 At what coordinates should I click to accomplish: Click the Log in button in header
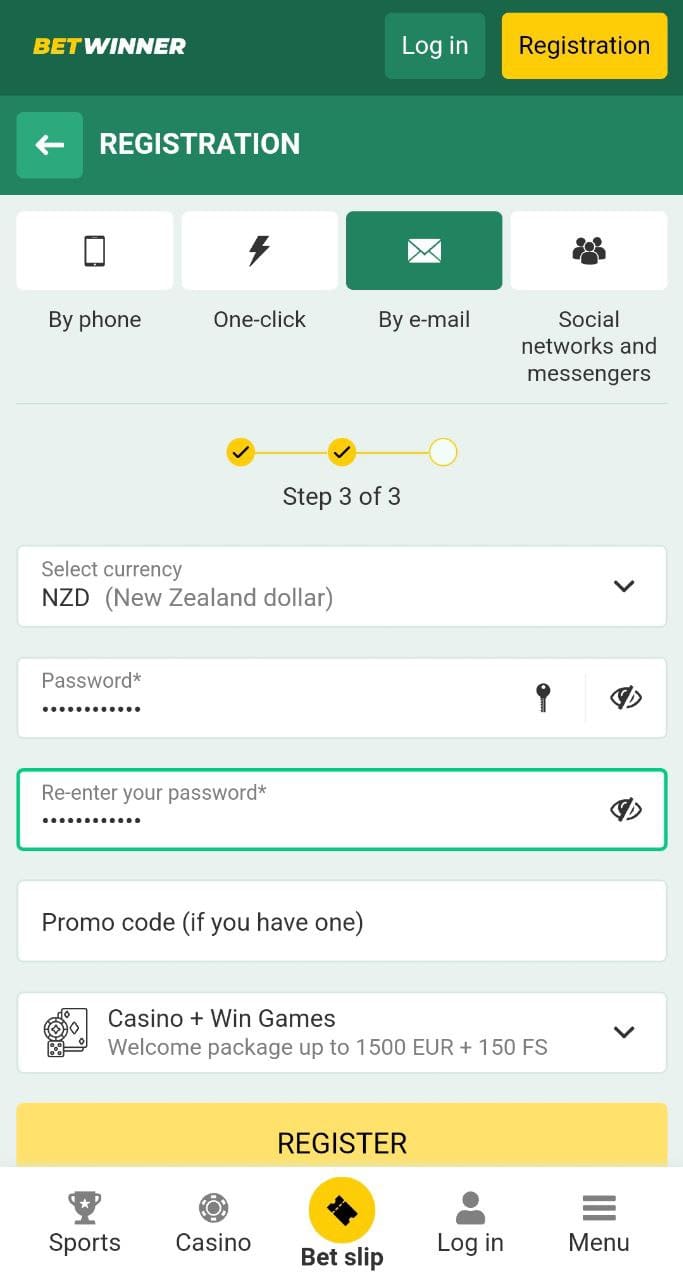pos(435,46)
